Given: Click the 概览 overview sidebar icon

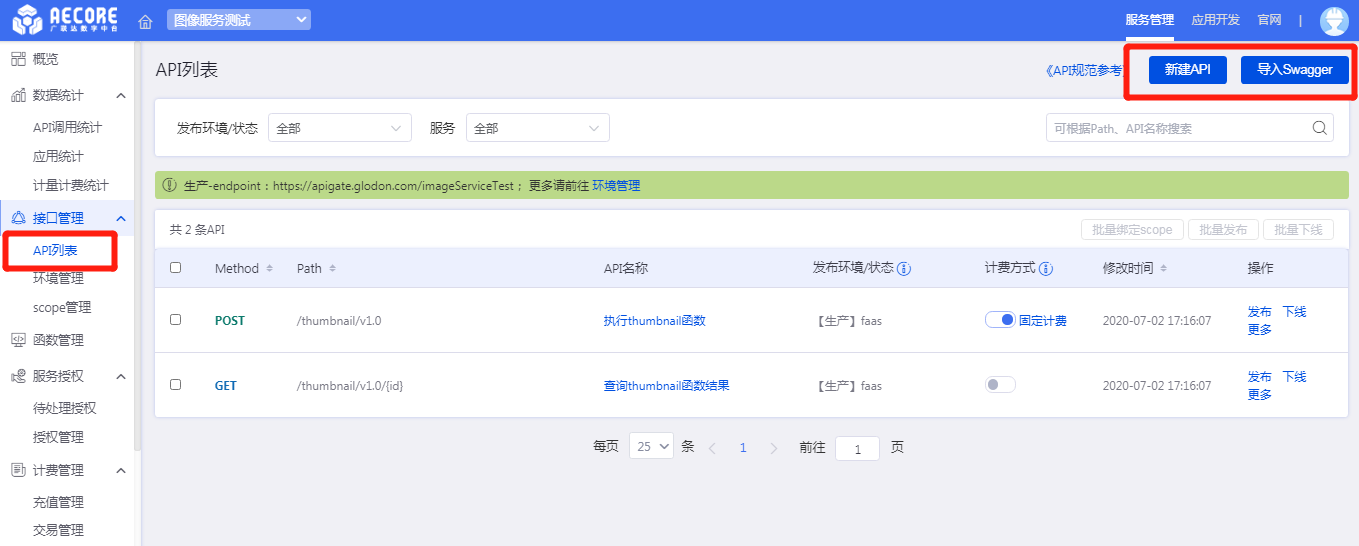Looking at the screenshot, I should tap(18, 59).
